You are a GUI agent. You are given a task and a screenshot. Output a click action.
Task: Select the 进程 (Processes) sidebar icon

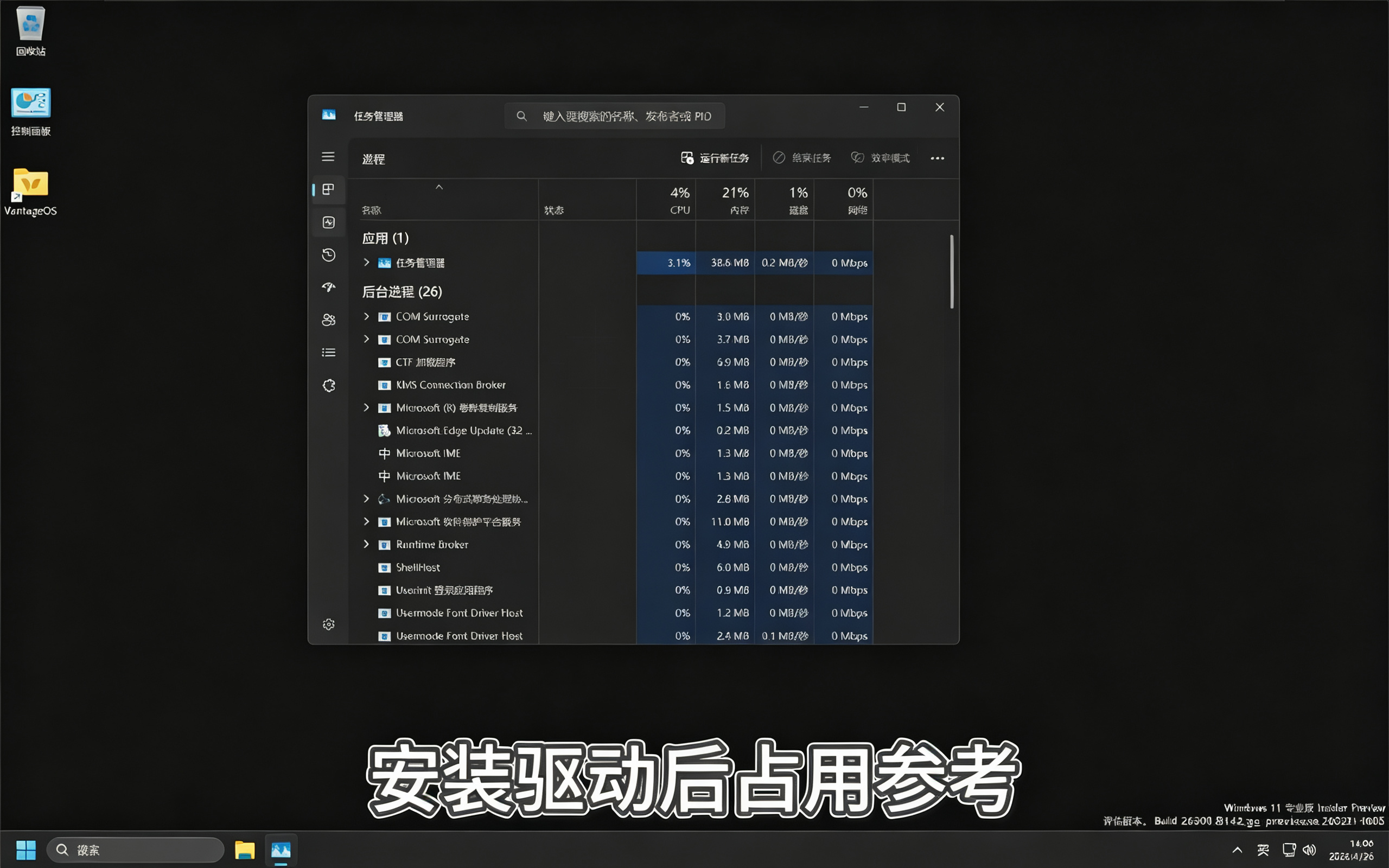pyautogui.click(x=328, y=189)
